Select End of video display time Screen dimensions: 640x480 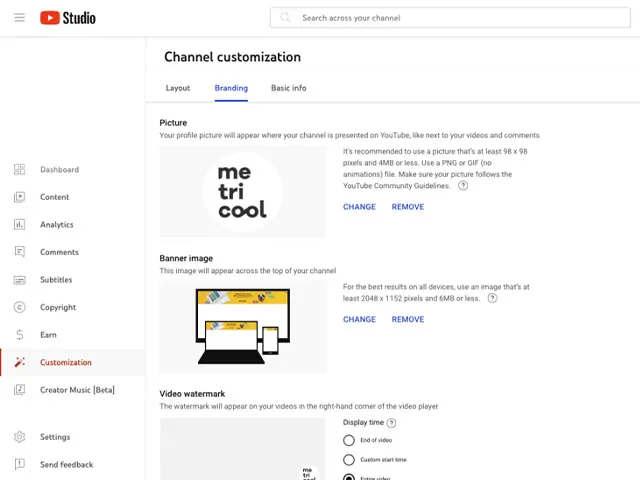pyautogui.click(x=349, y=440)
